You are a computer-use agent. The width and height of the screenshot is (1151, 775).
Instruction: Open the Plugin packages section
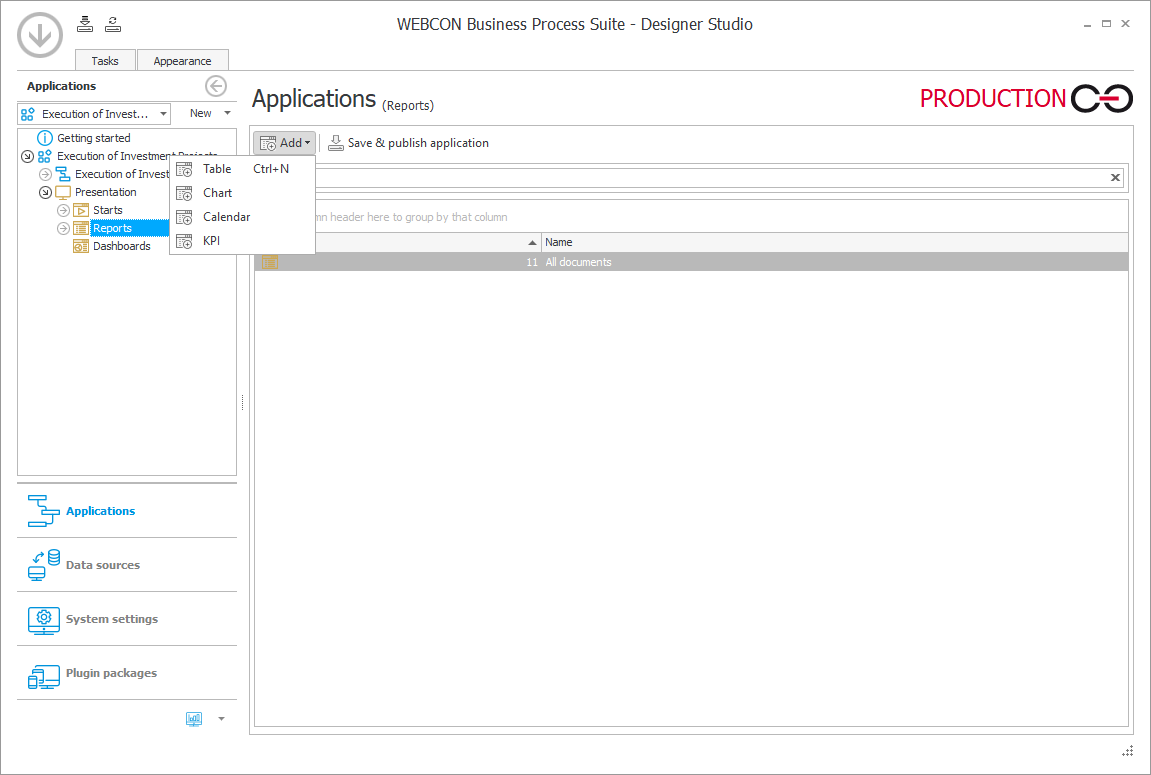(112, 673)
